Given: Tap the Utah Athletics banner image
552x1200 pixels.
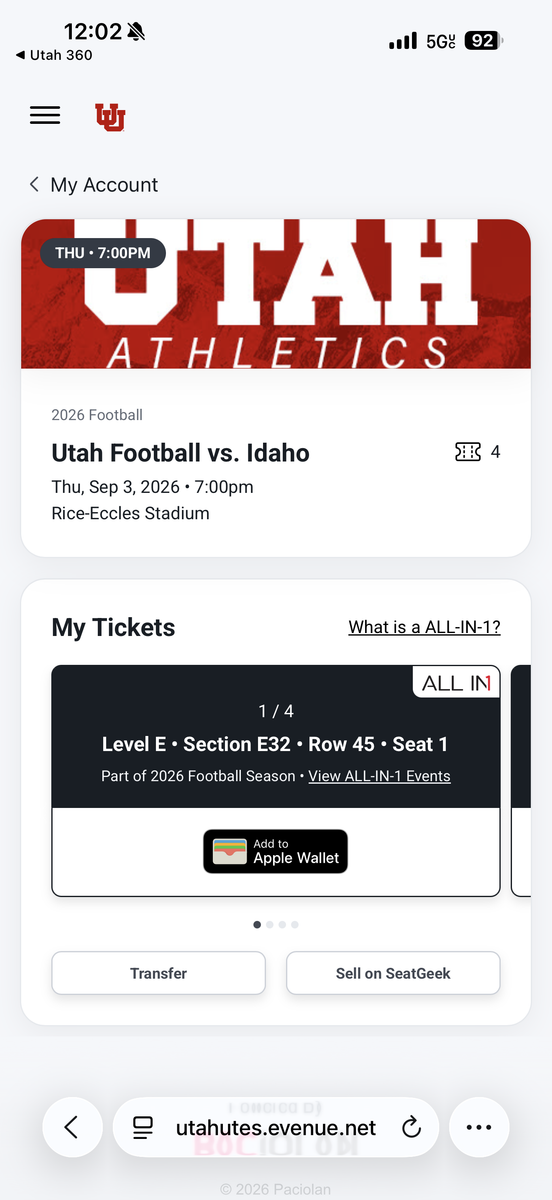Looking at the screenshot, I should tap(276, 294).
